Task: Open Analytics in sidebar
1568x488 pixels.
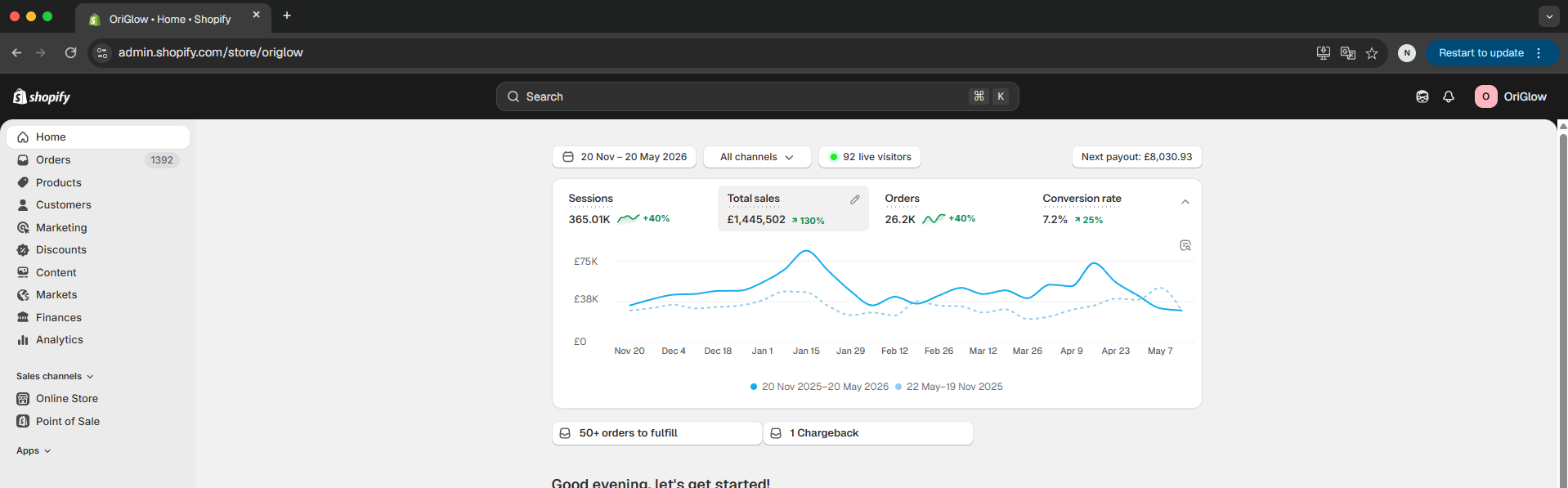Action: pyautogui.click(x=98, y=340)
